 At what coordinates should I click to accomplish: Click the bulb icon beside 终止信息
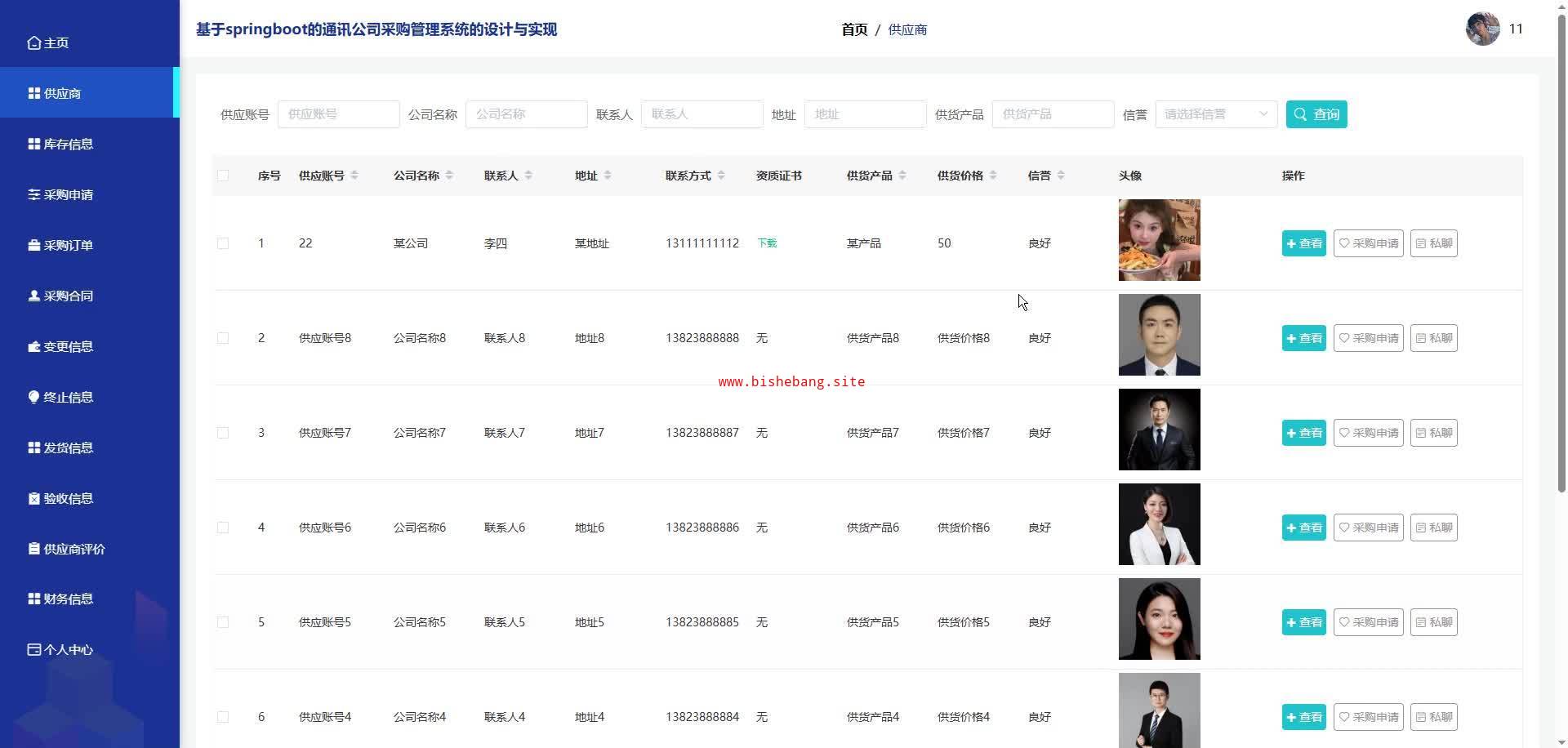point(33,397)
